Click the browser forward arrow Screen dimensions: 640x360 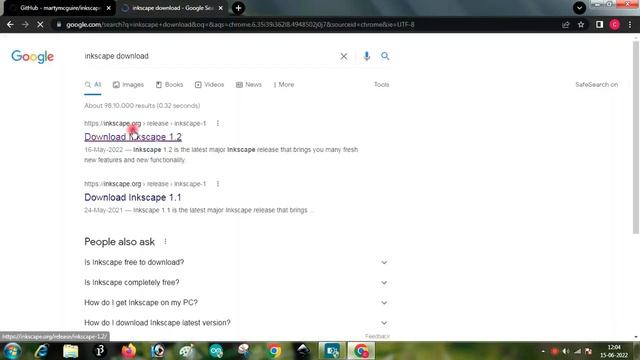[x=25, y=24]
